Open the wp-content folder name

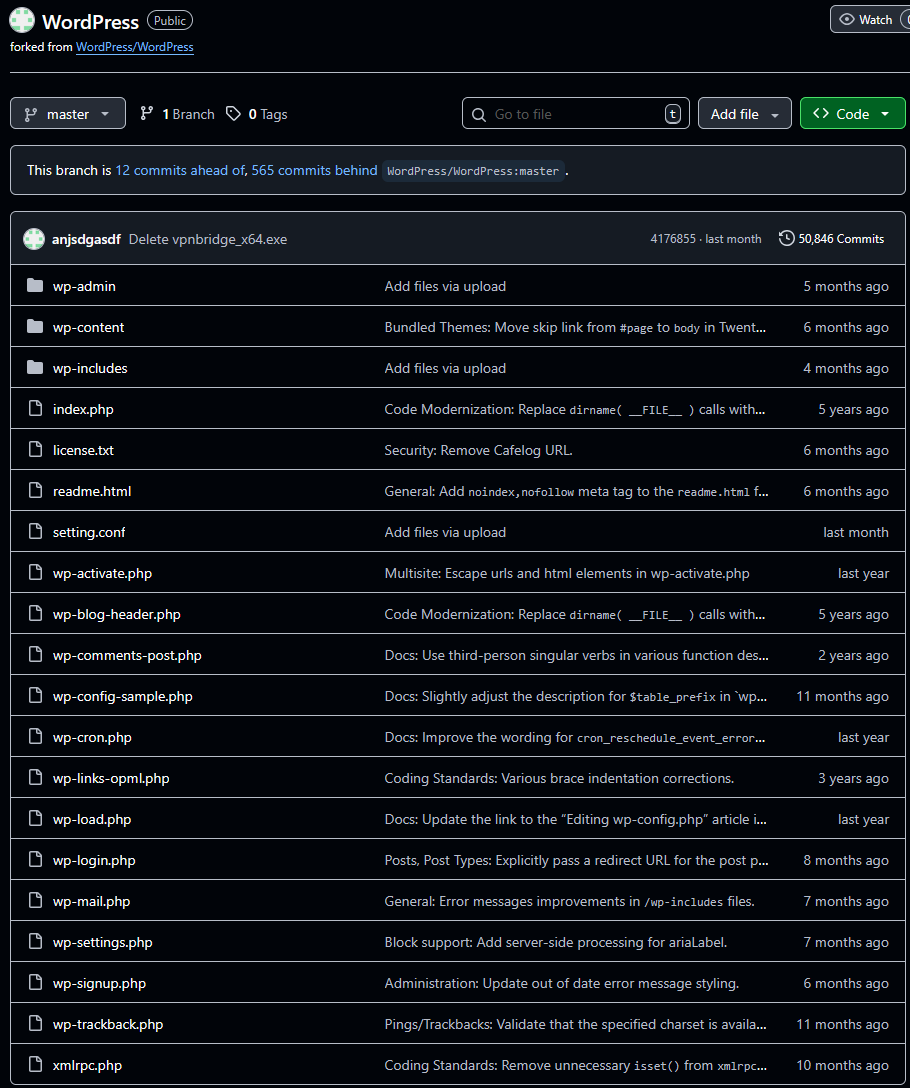pos(88,327)
